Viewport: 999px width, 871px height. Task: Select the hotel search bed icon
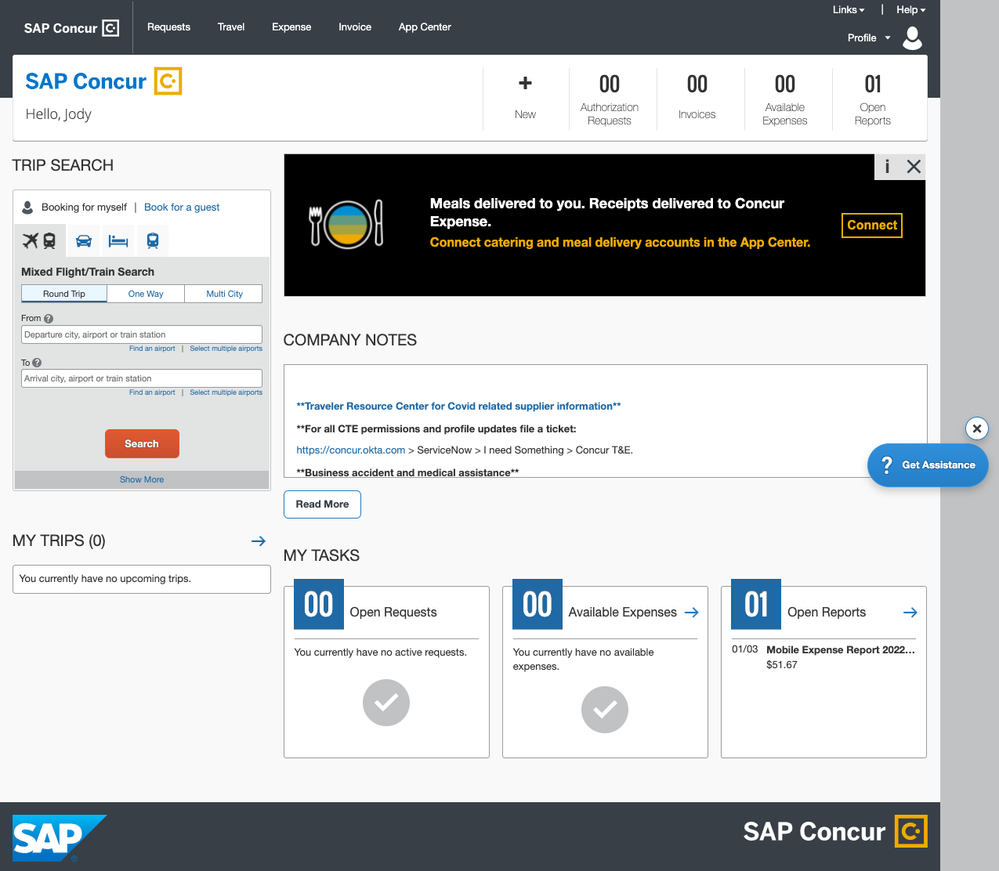point(118,241)
